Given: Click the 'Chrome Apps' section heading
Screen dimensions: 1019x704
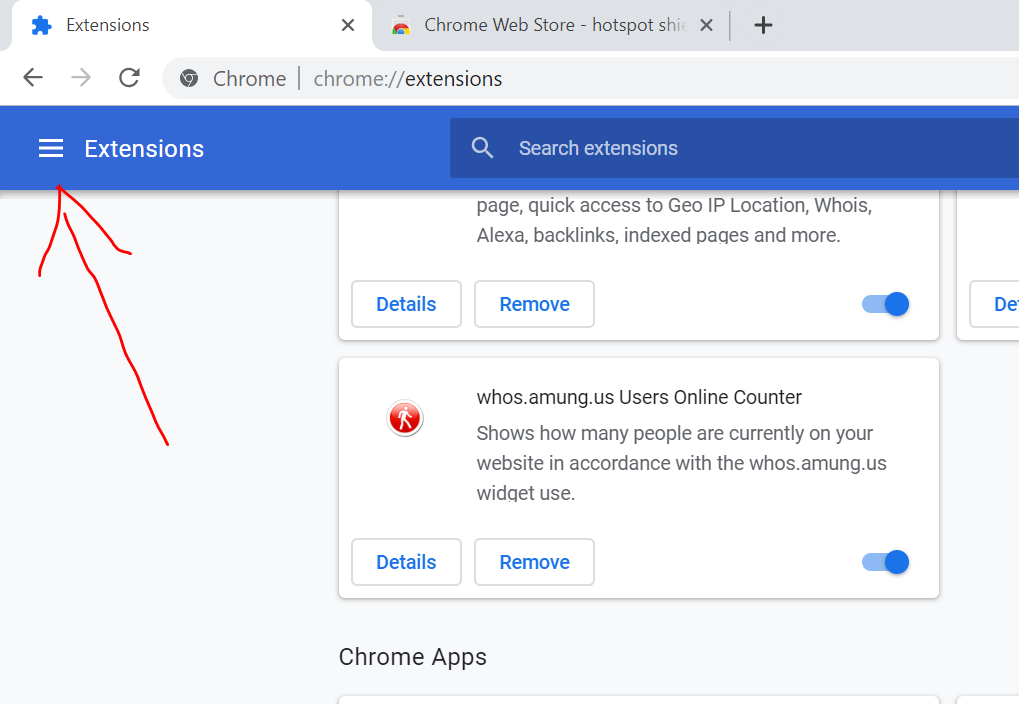Looking at the screenshot, I should click(x=413, y=657).
